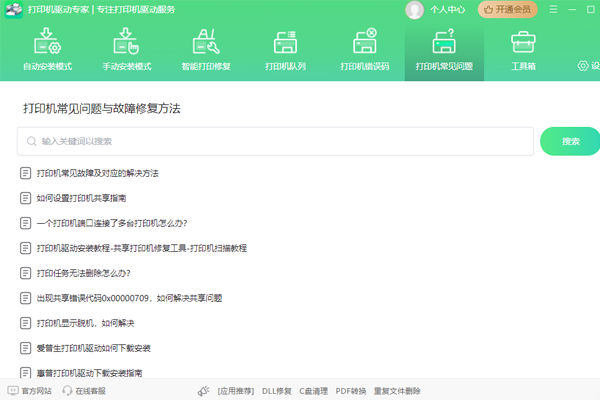Click the user avatar icon
This screenshot has width=600, height=400.
tap(415, 10)
